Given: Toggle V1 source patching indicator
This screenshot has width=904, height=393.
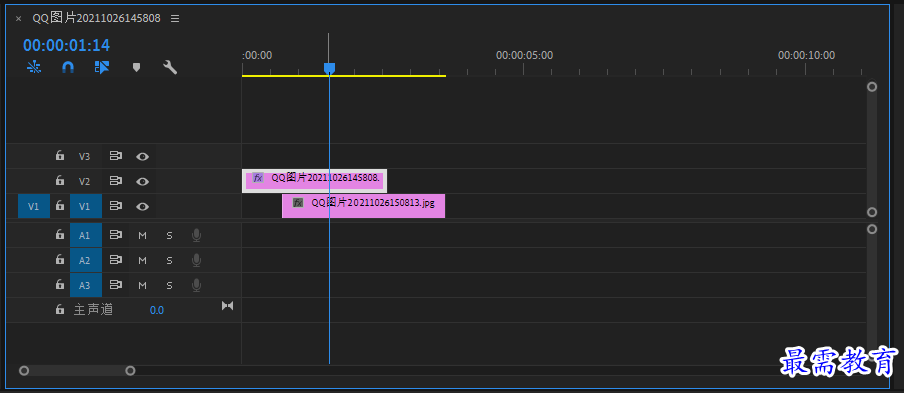Looking at the screenshot, I should tap(34, 206).
